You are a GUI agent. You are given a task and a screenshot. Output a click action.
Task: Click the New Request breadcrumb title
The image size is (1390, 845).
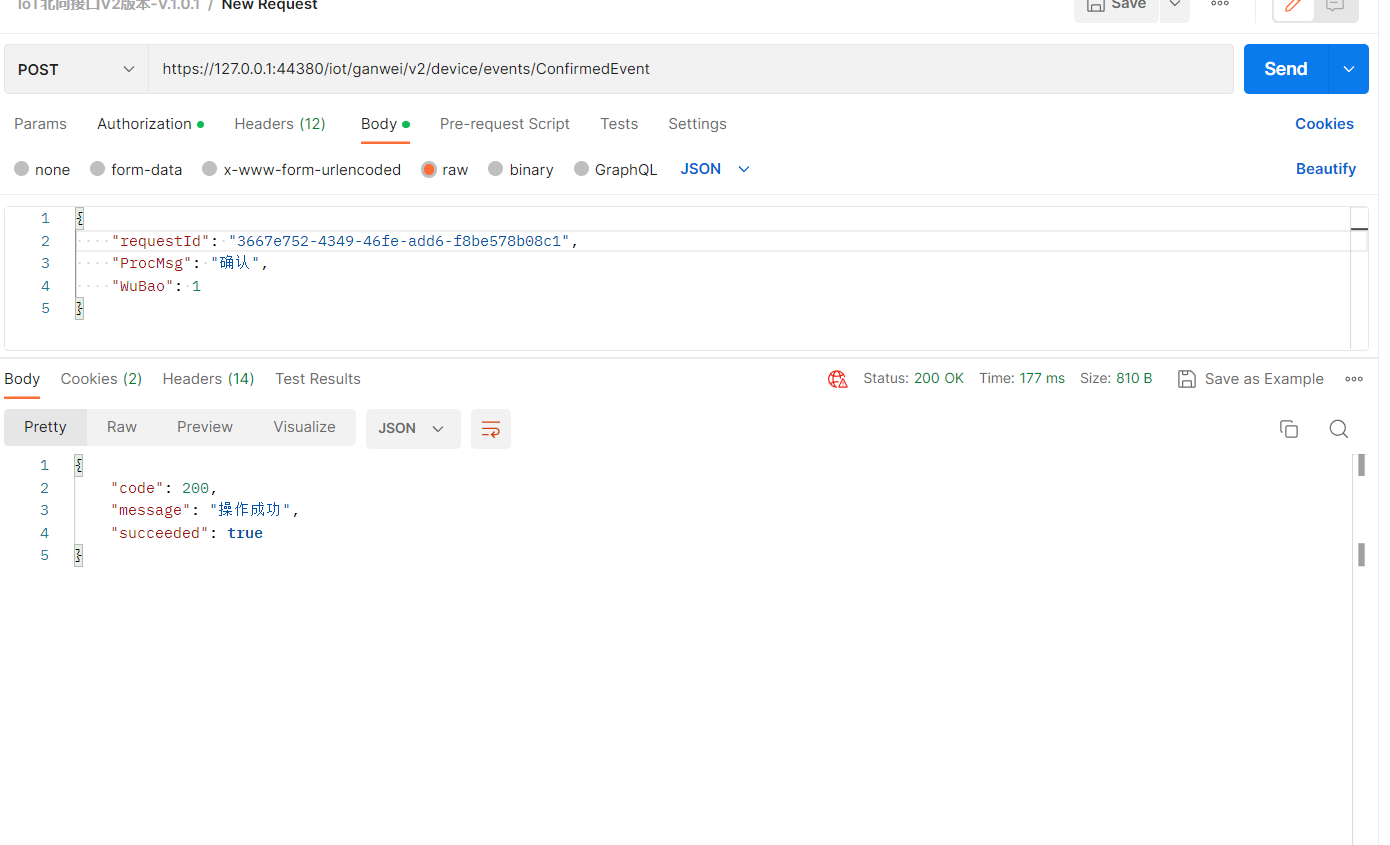click(x=270, y=6)
